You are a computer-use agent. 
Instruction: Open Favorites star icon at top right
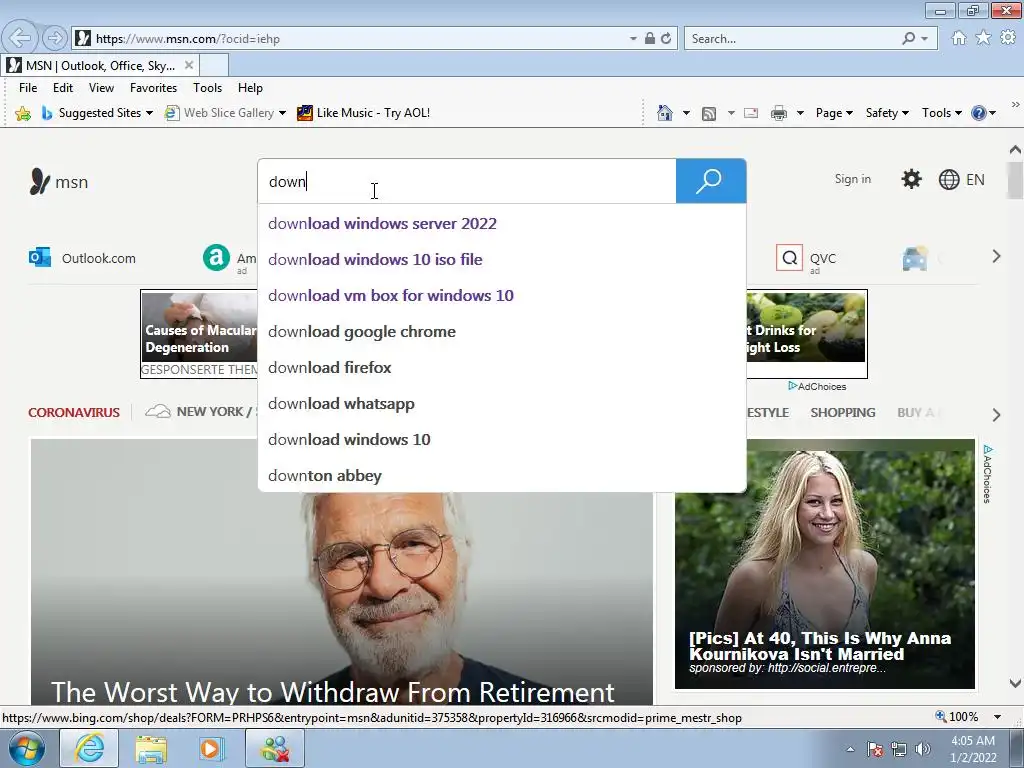point(983,38)
